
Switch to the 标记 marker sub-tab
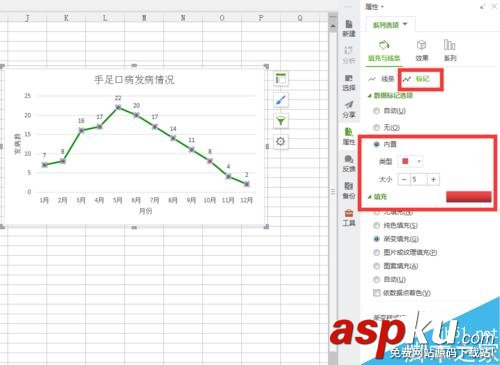416,79
